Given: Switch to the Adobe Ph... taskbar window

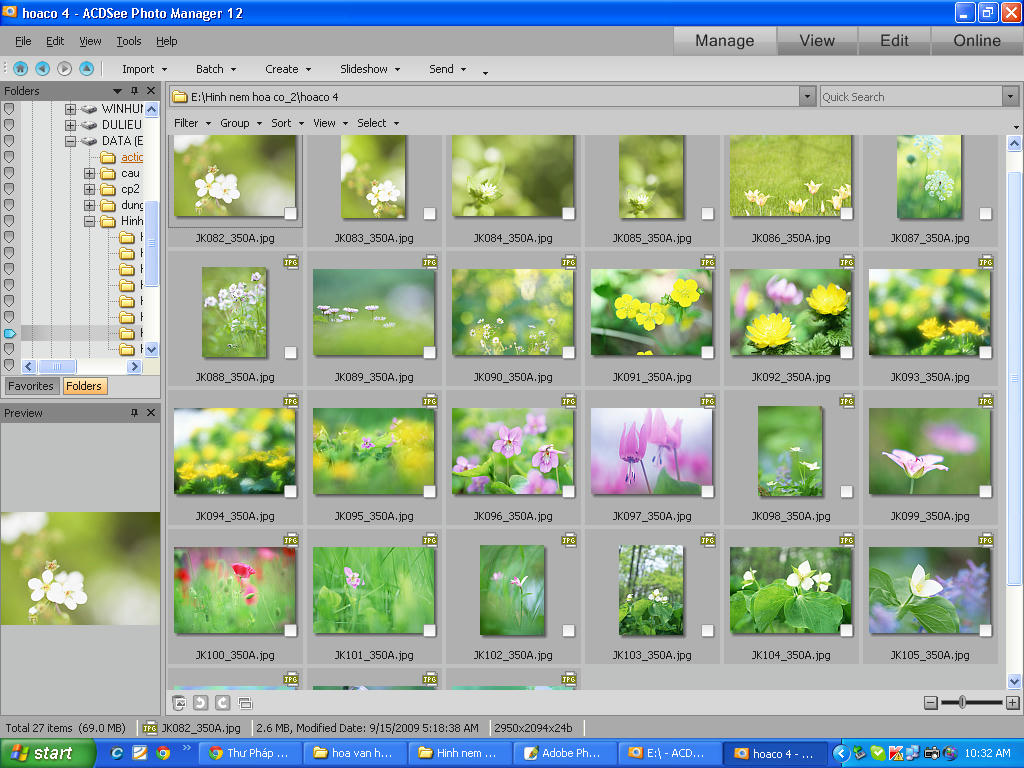Looking at the screenshot, I should coord(563,753).
